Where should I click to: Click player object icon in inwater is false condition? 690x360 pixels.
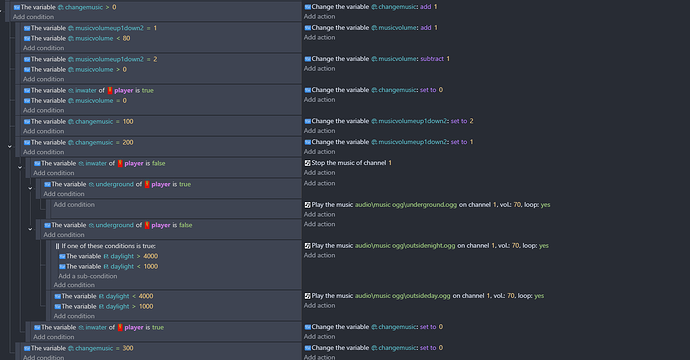120,163
